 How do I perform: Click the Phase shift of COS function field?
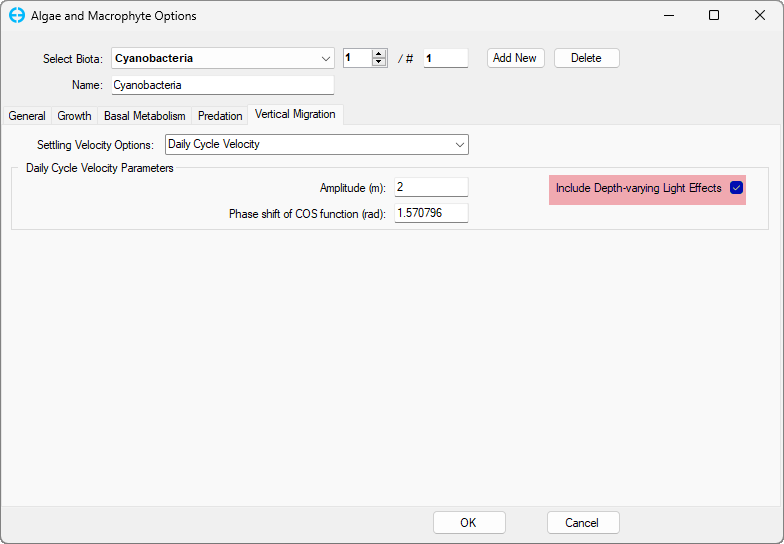tap(431, 213)
